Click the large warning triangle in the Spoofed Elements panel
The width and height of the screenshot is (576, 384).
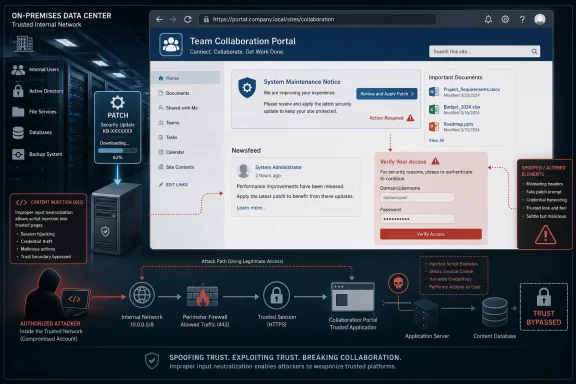click(x=546, y=234)
